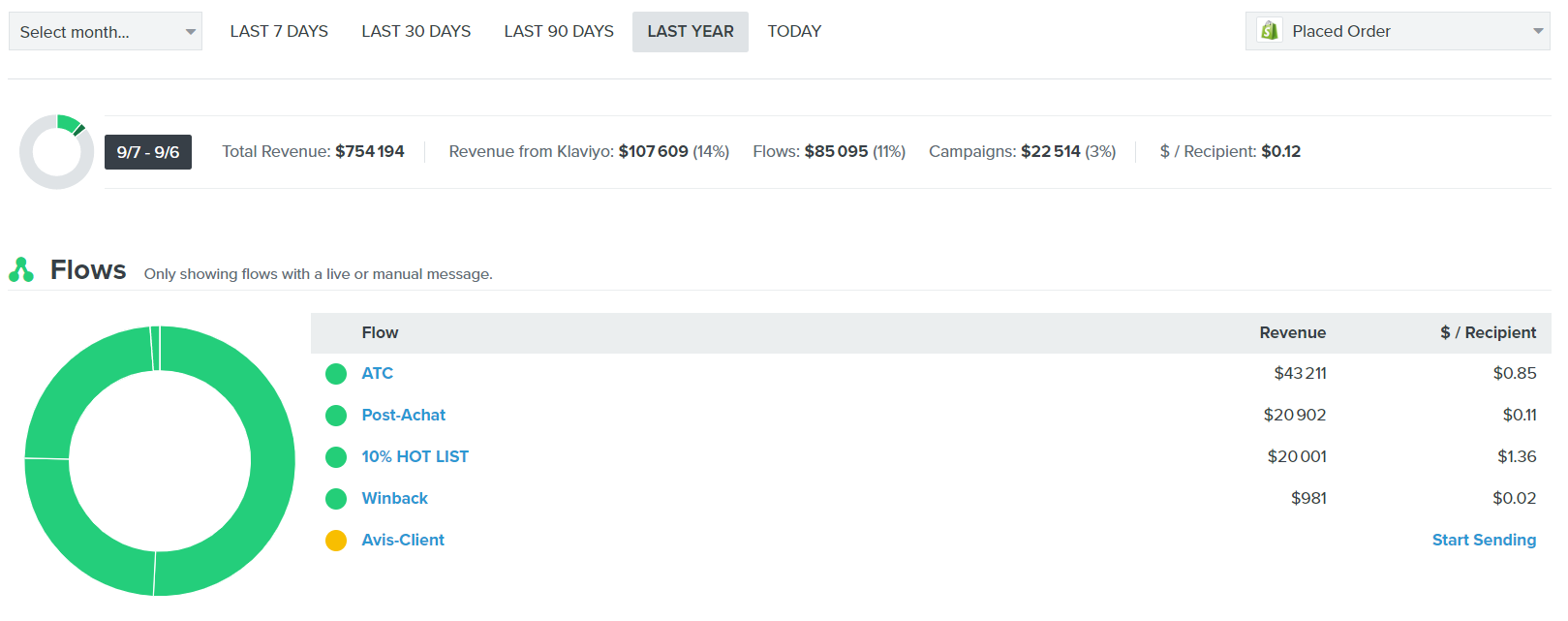Click the green status dot beside Winback
The image size is (1568, 621).
(x=336, y=499)
